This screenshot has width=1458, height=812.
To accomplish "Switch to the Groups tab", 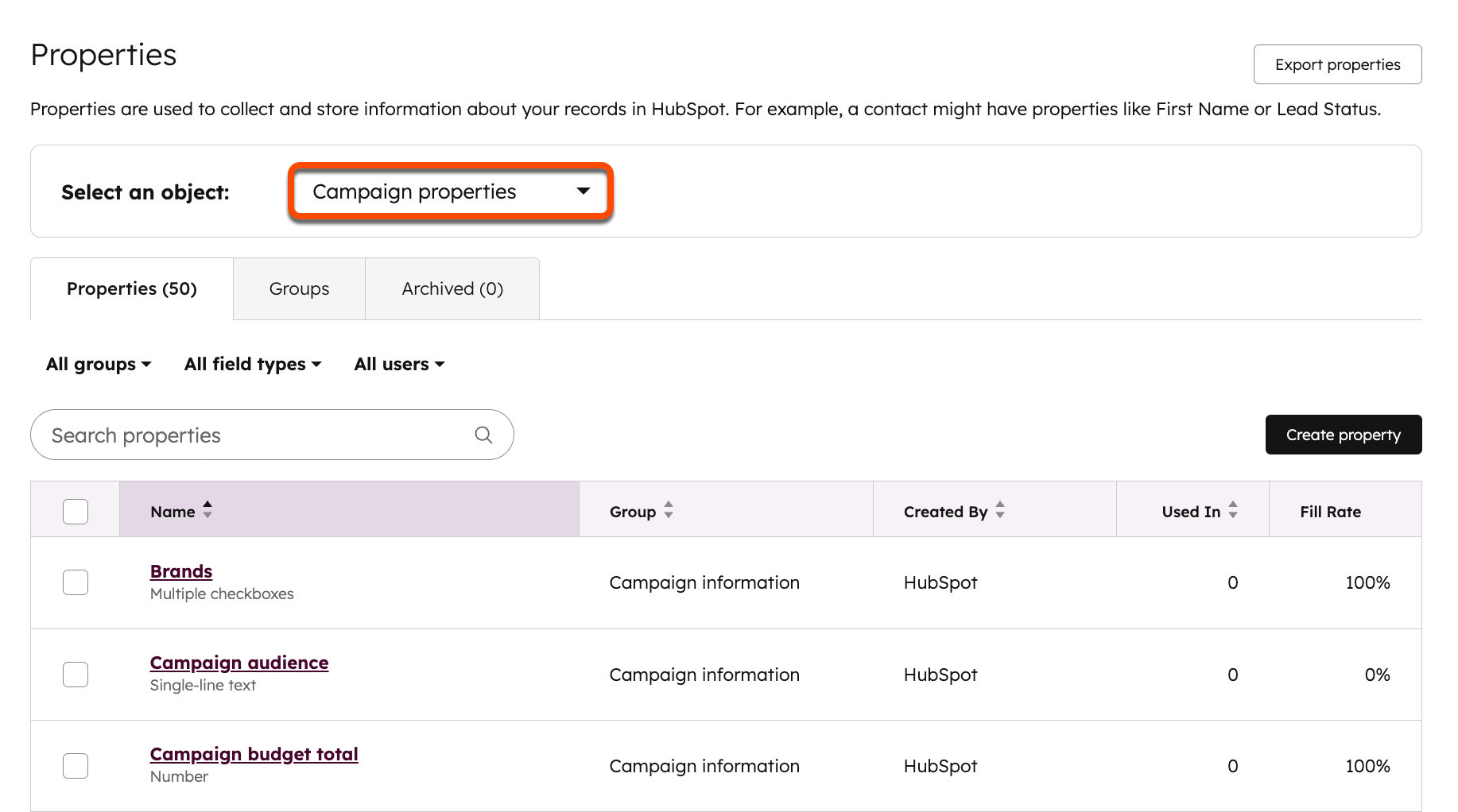I will (299, 288).
